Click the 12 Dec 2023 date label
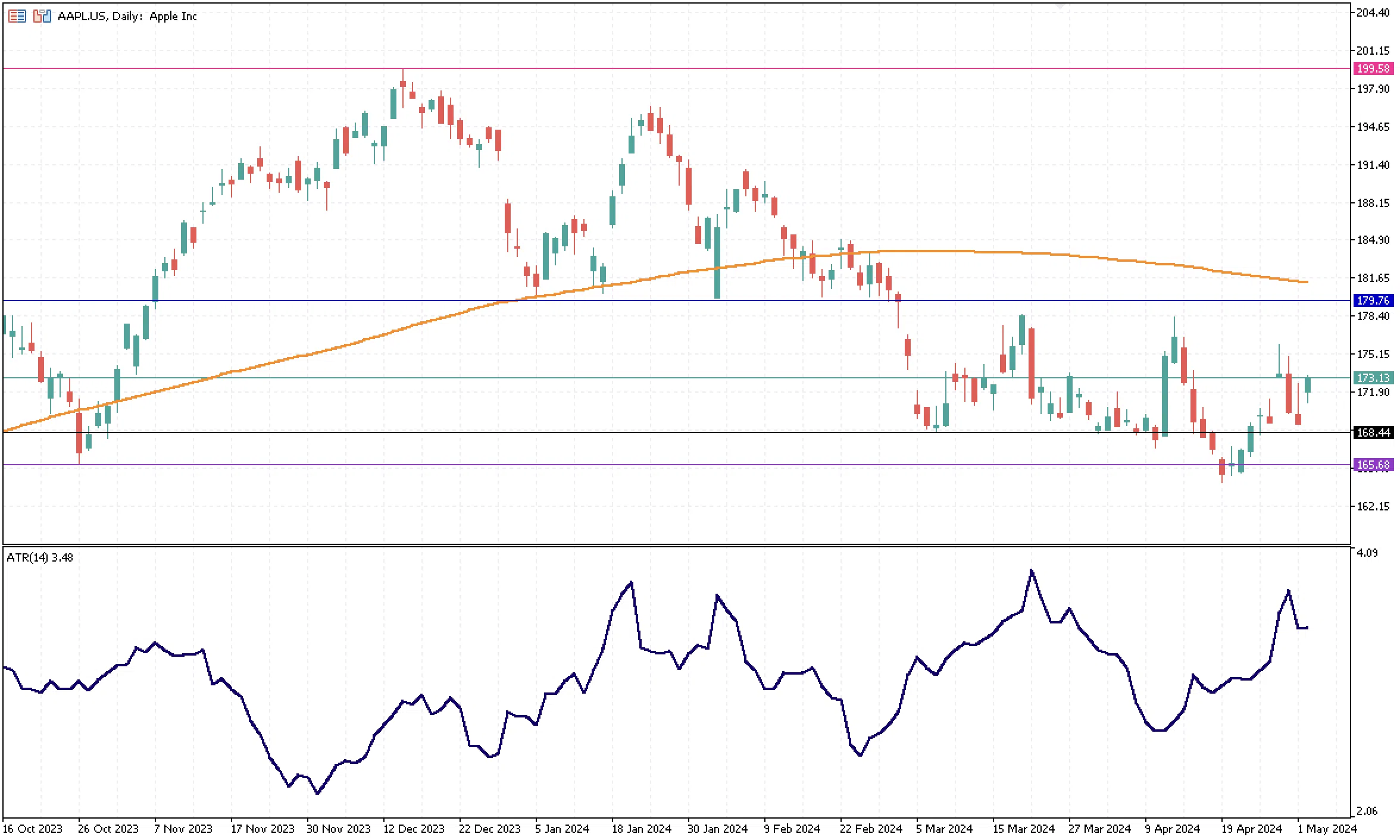Image resolution: width=1400 pixels, height=840 pixels. pos(414,829)
